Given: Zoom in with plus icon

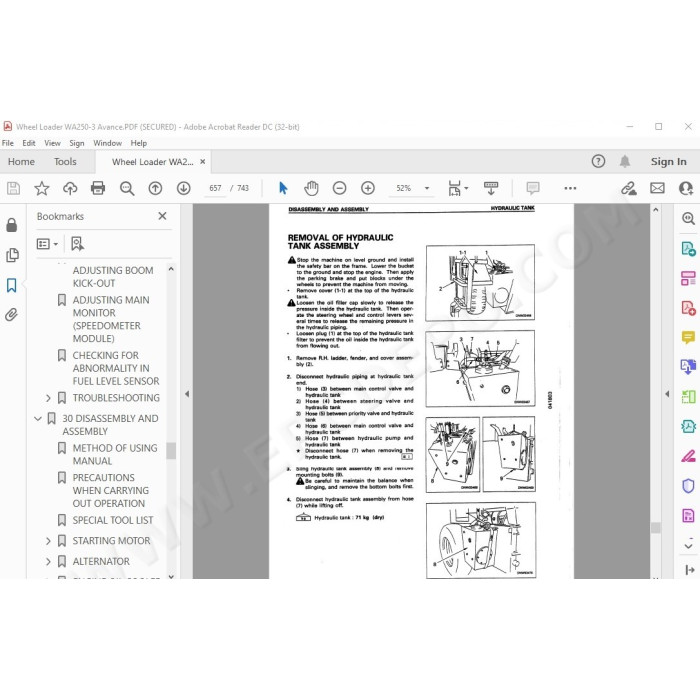Looking at the screenshot, I should [x=368, y=188].
